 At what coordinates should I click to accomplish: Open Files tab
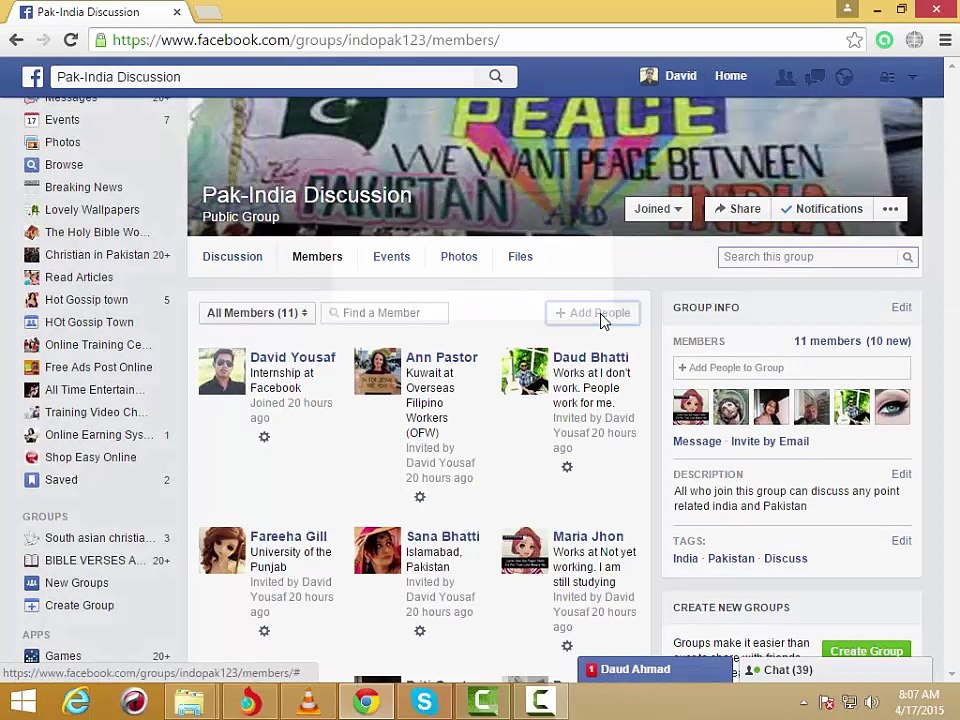[520, 257]
